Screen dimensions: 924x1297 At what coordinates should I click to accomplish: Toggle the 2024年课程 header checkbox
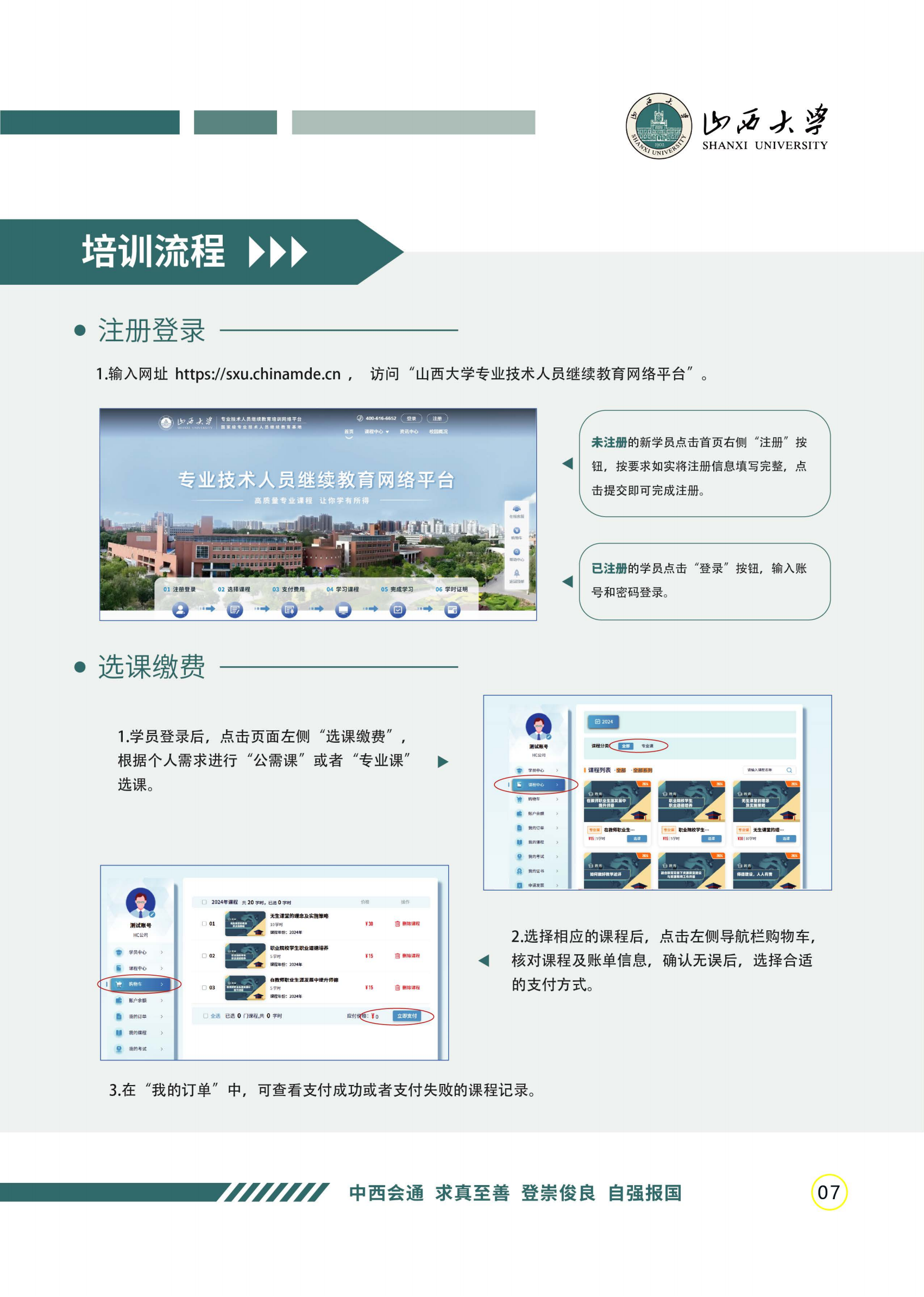(204, 902)
